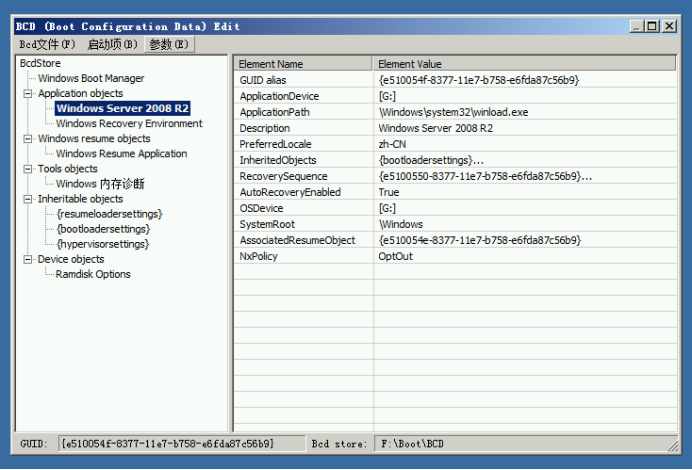Click the GUID field in status bar
This screenshot has width=692, height=470.
click(x=167, y=443)
